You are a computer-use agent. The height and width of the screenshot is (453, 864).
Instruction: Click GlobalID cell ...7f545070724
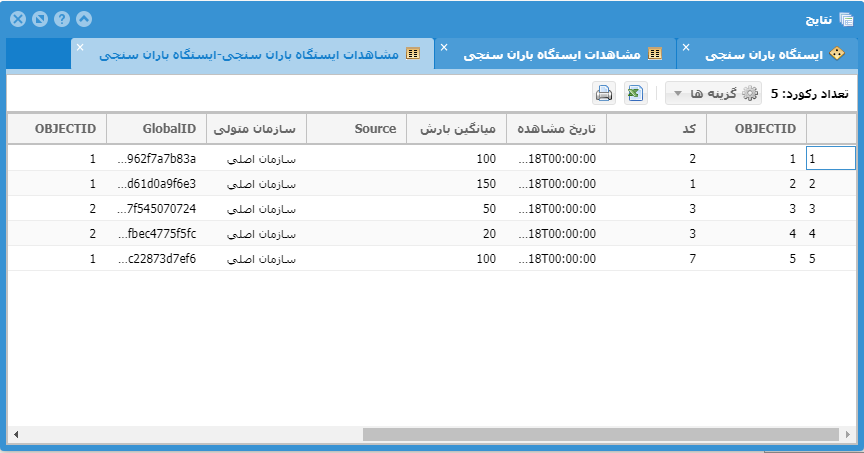pyautogui.click(x=156, y=209)
